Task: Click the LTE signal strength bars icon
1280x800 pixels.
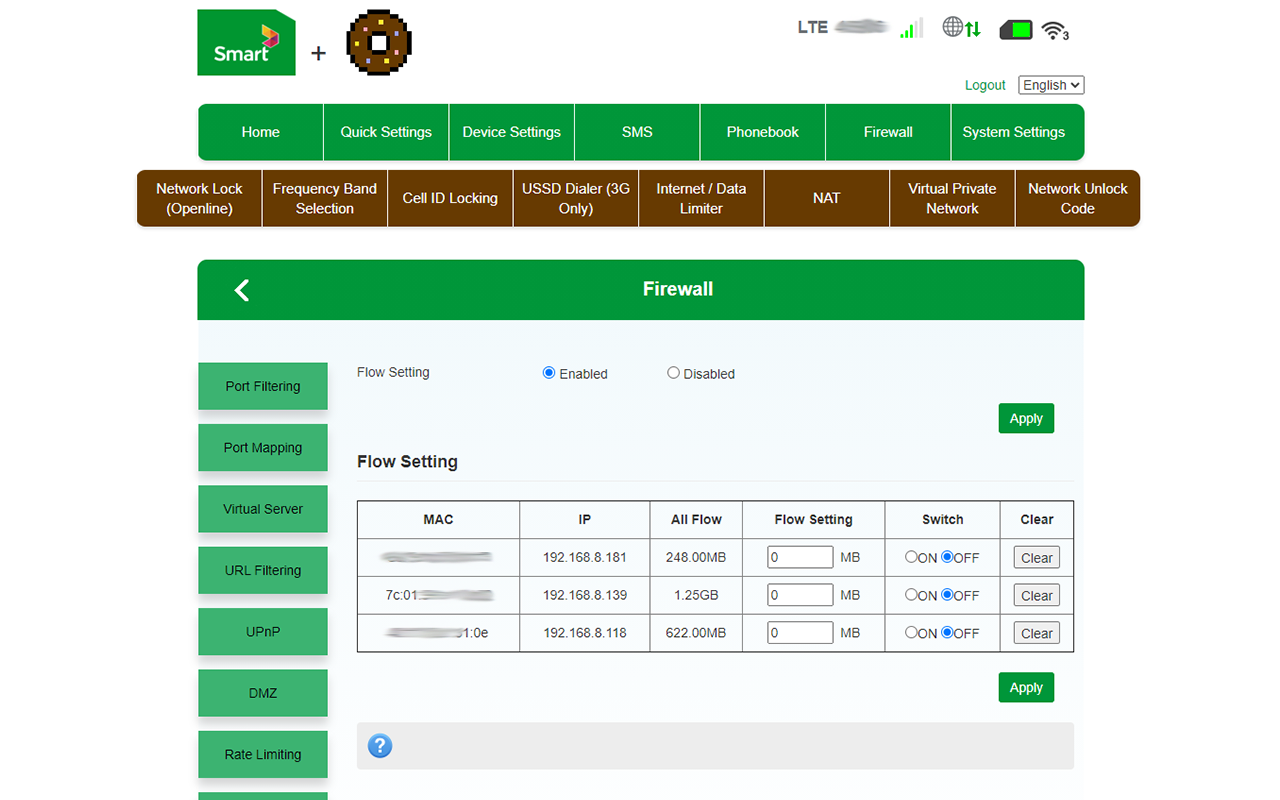Action: (x=910, y=28)
